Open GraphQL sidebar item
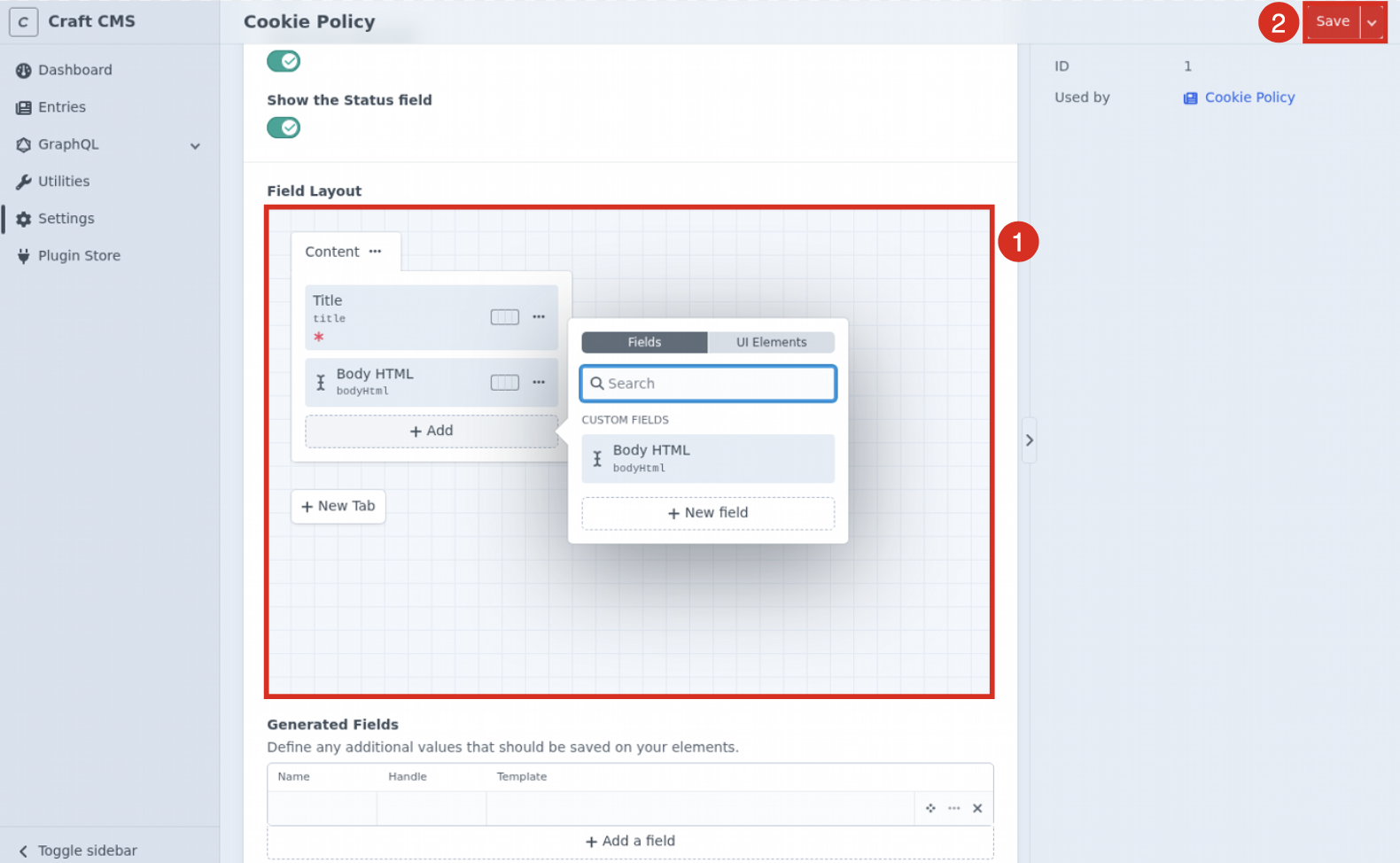Viewport: 1400px width, 863px height. point(68,144)
